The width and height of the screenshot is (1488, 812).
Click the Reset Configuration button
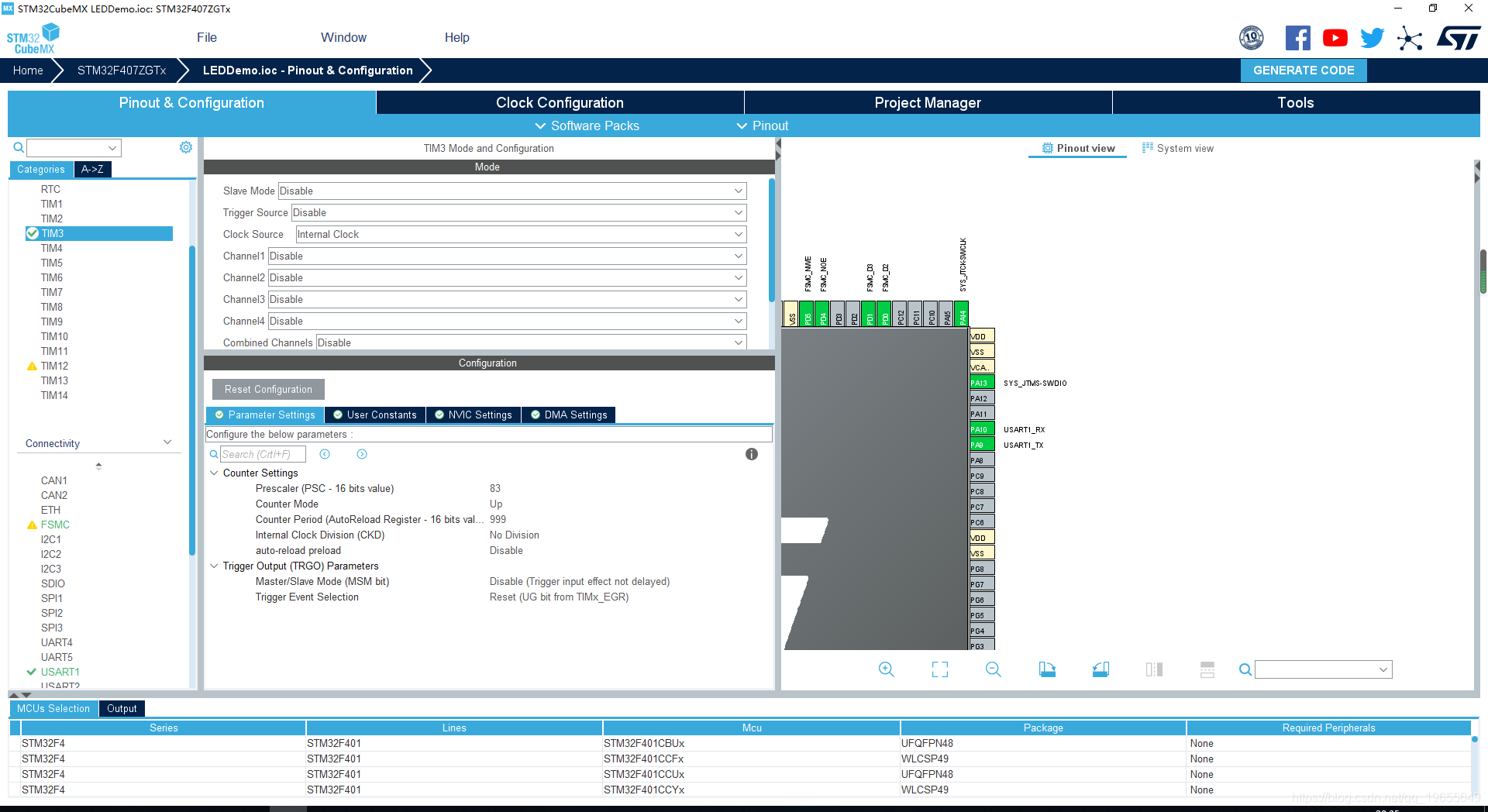(x=268, y=389)
